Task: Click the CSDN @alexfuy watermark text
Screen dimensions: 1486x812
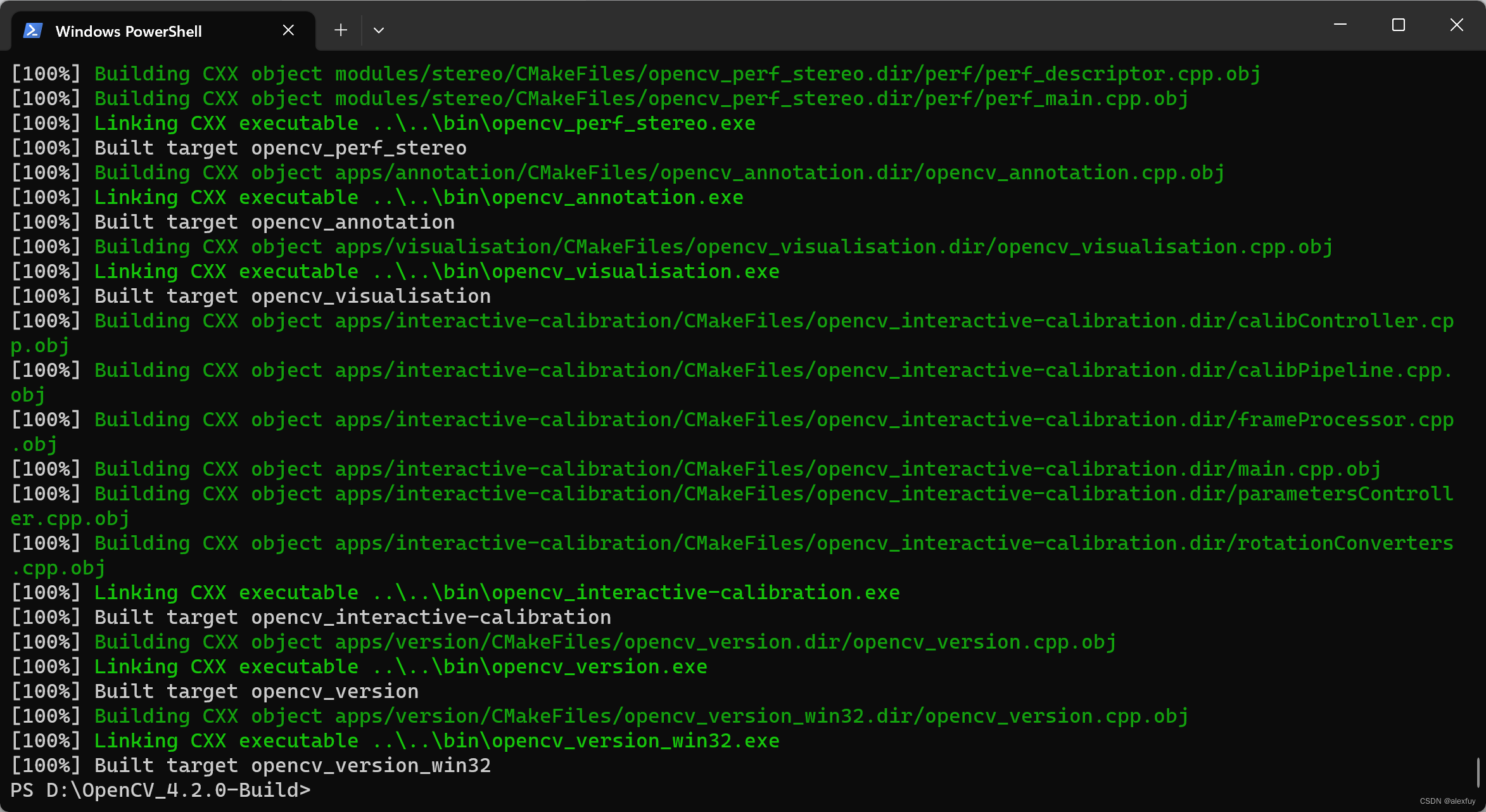Action: pos(1447,801)
